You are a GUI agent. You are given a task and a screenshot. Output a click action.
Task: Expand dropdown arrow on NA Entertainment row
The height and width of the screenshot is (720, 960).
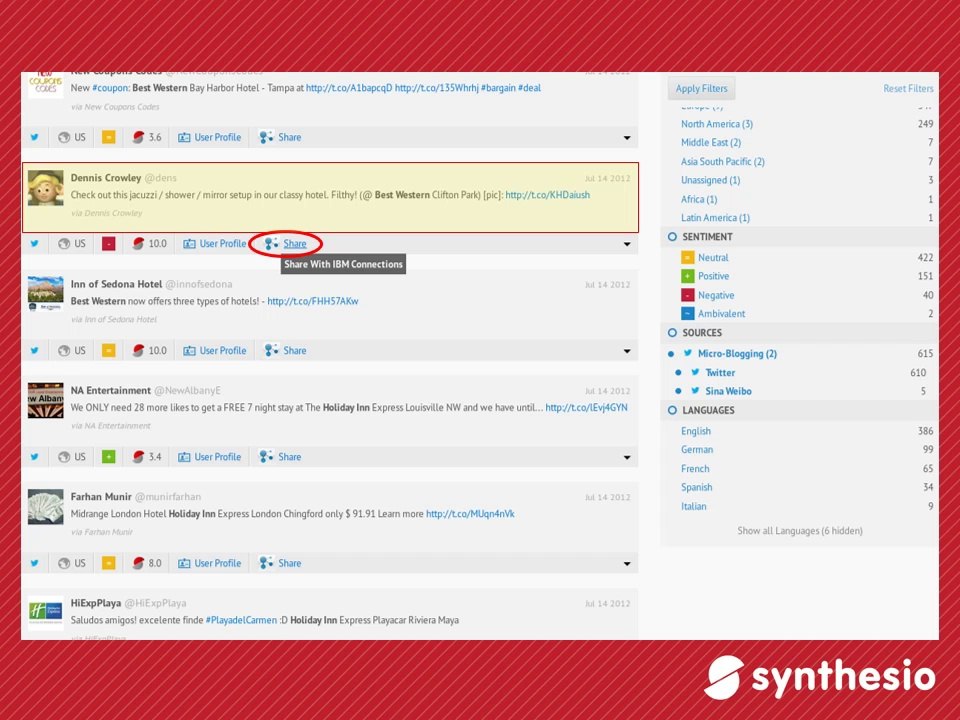coord(627,457)
